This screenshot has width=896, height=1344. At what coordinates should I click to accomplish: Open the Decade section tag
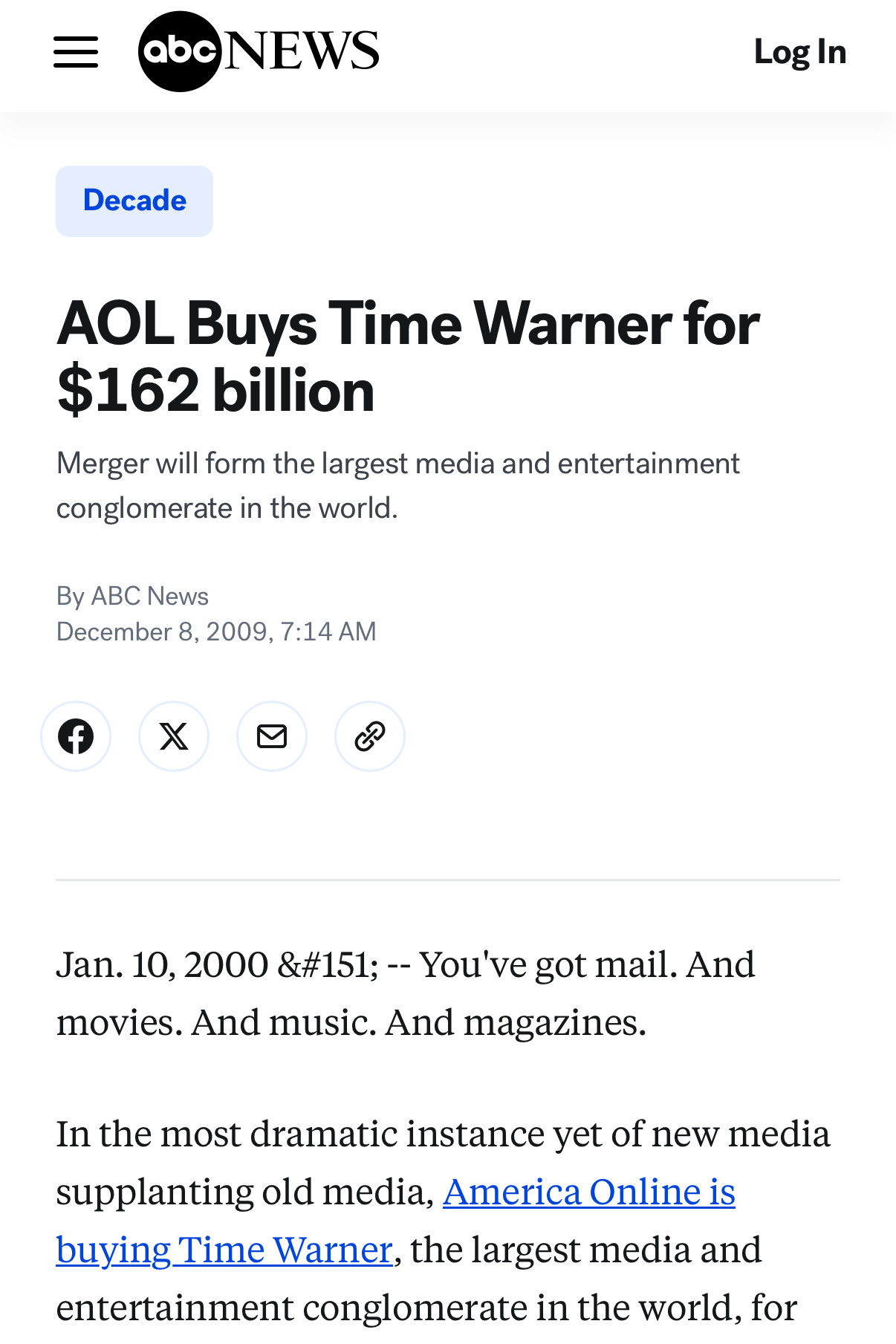[x=134, y=201]
